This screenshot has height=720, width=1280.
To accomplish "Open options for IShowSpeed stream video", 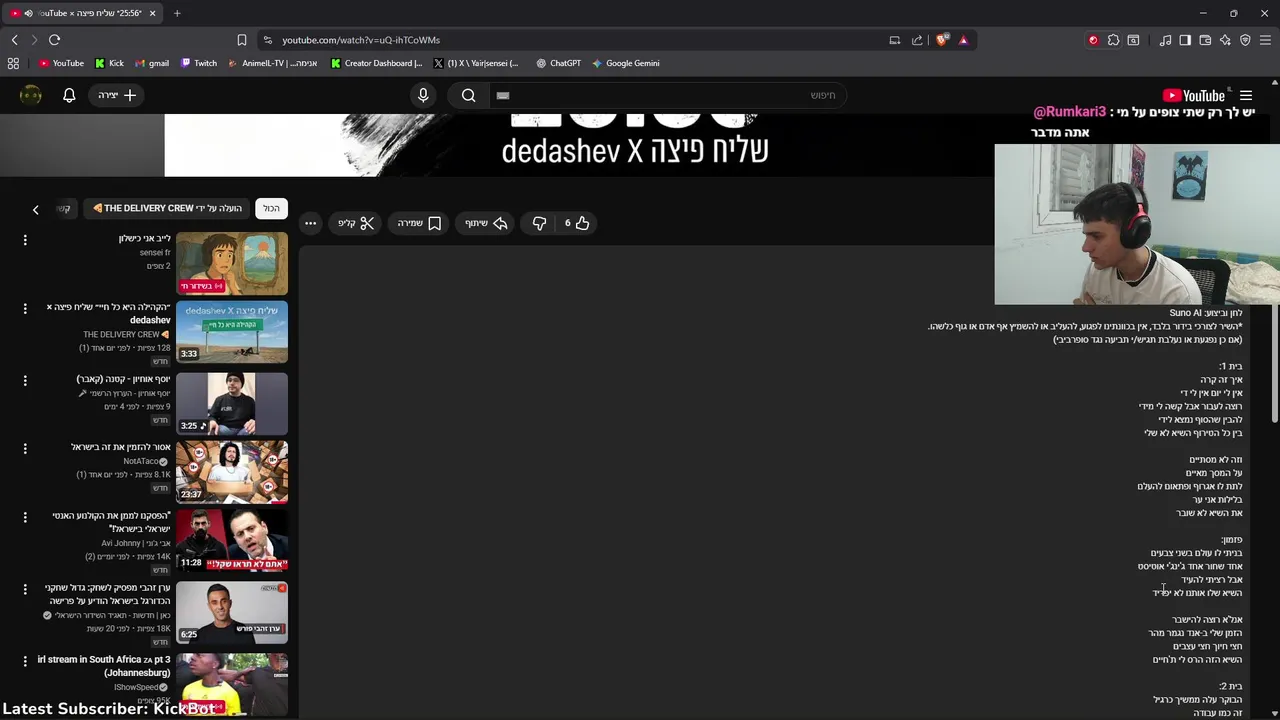I will 25,661.
